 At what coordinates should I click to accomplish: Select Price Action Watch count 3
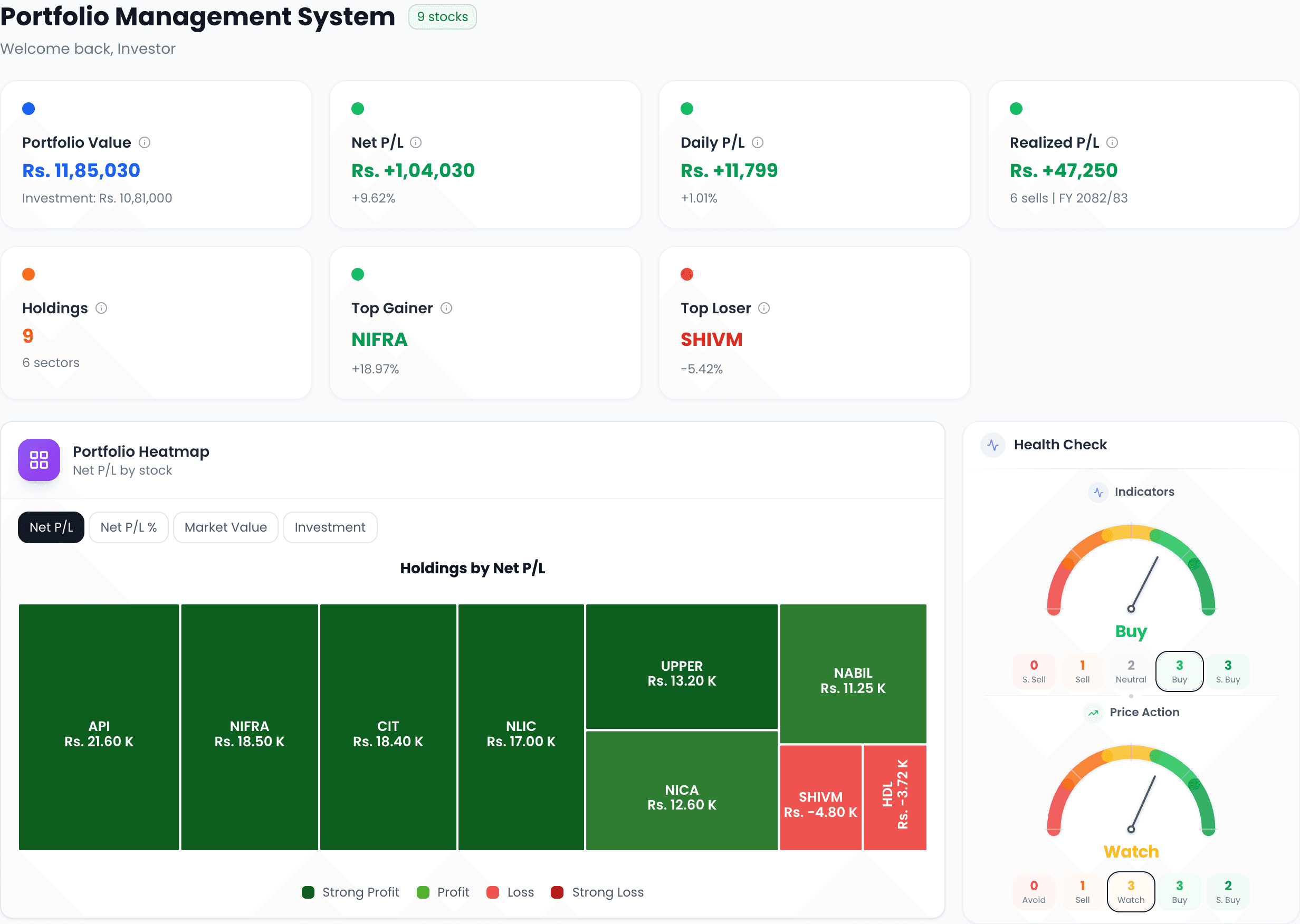[x=1131, y=892]
